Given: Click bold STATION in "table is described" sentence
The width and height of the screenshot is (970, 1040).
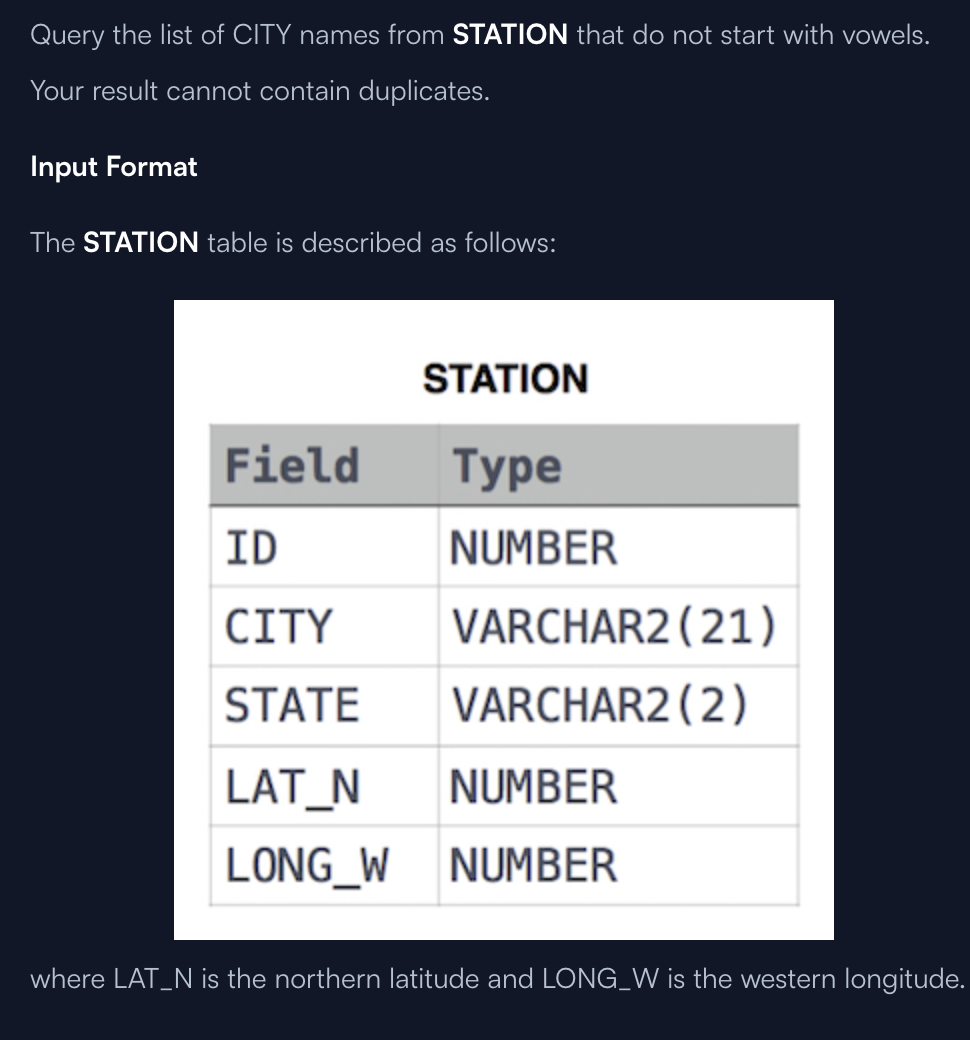Looking at the screenshot, I should click(141, 242).
